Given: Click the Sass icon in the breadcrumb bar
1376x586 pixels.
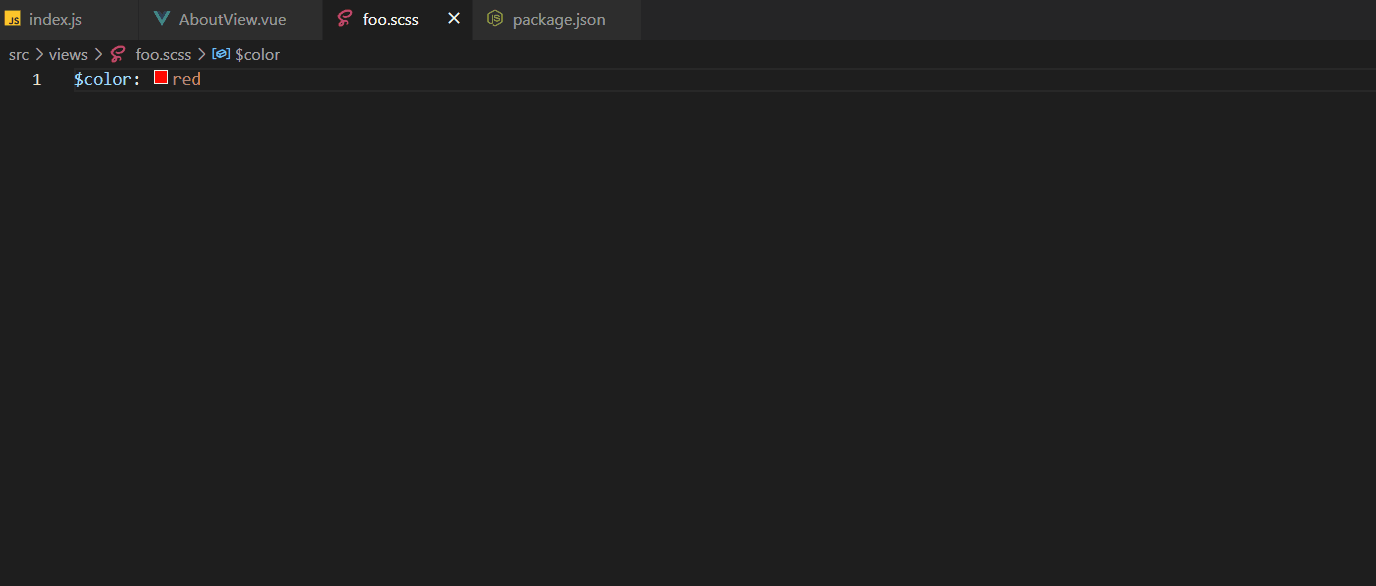Looking at the screenshot, I should click(x=119, y=54).
